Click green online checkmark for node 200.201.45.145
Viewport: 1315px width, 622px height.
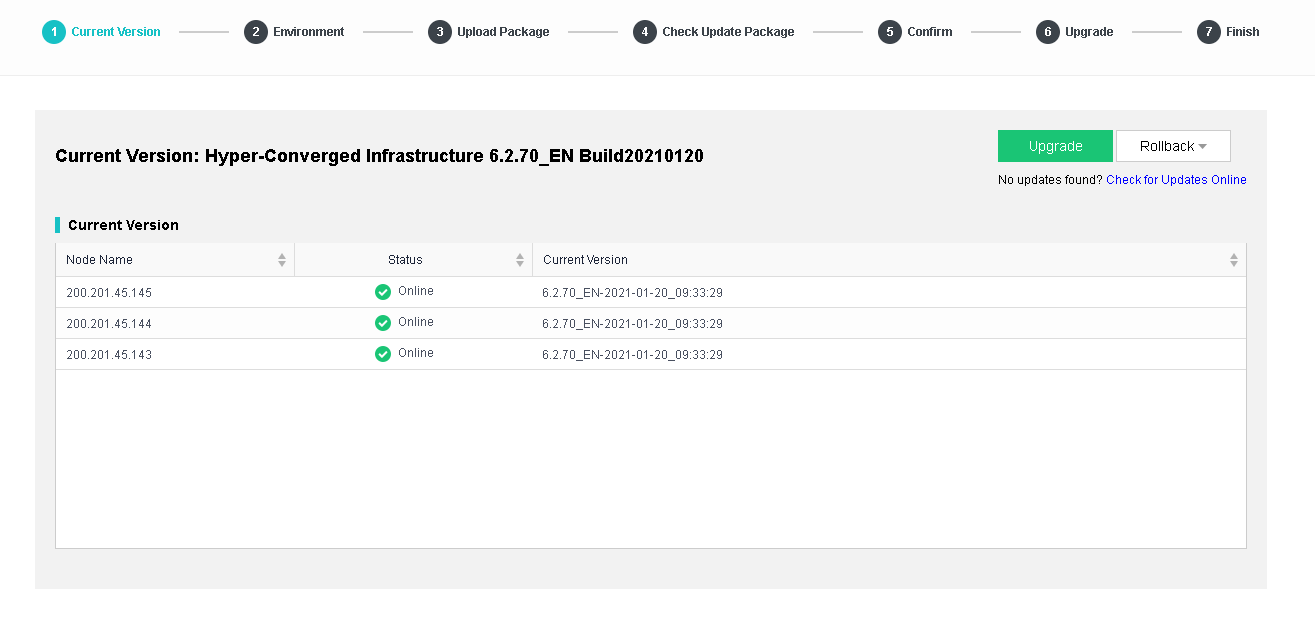click(383, 292)
